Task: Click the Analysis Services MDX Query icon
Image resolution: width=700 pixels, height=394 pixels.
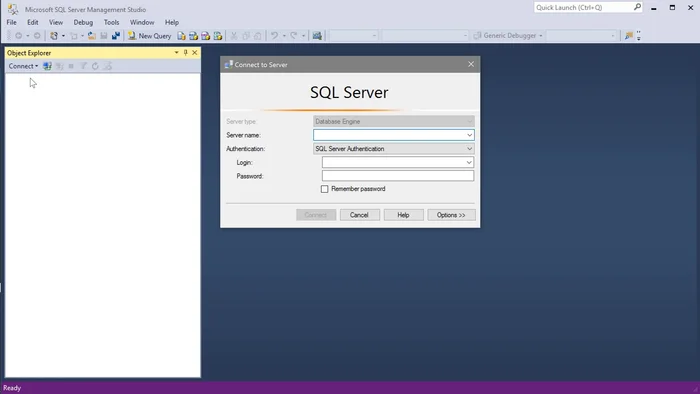Action: pyautogui.click(x=193, y=36)
